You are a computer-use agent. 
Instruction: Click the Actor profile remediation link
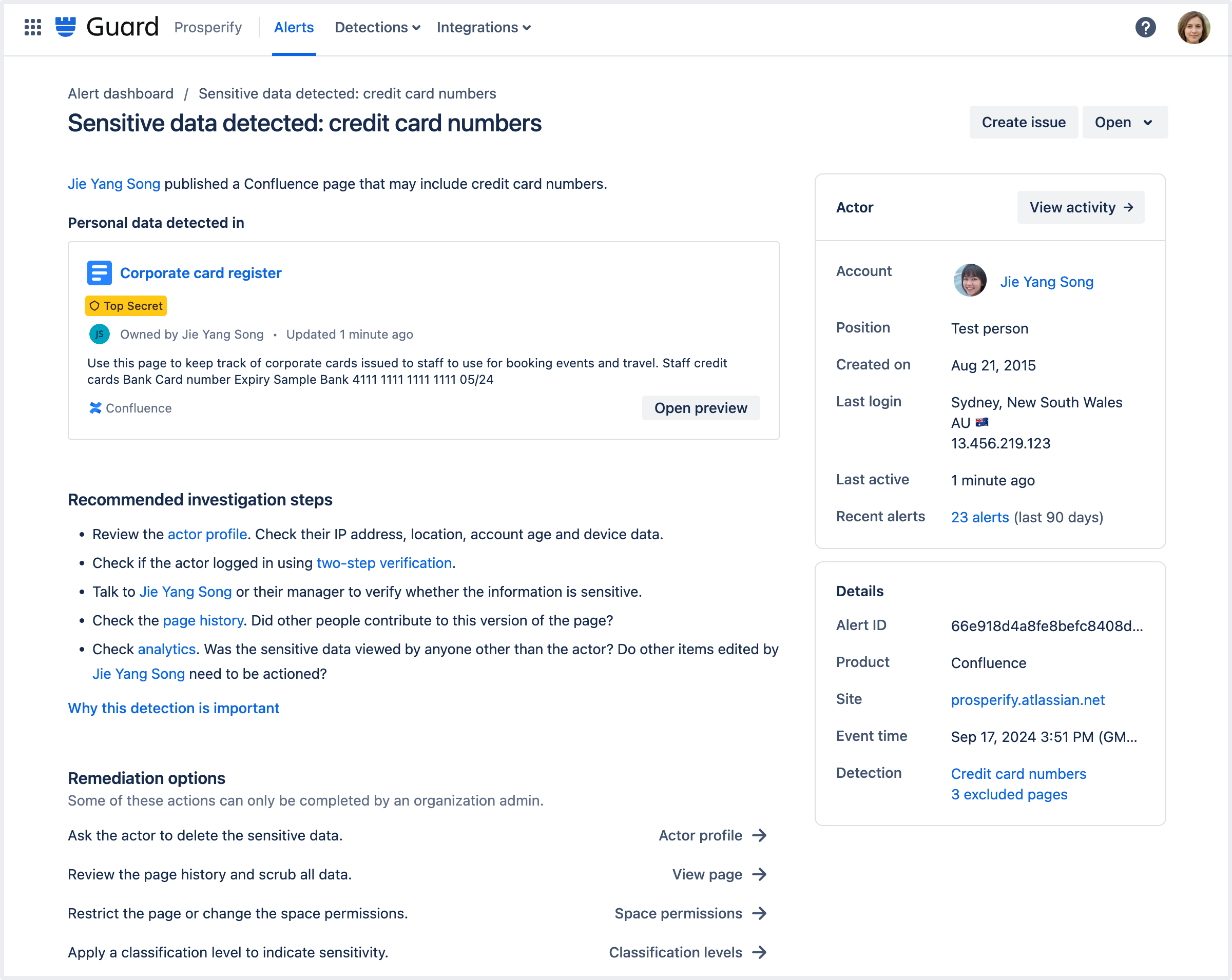click(x=700, y=835)
